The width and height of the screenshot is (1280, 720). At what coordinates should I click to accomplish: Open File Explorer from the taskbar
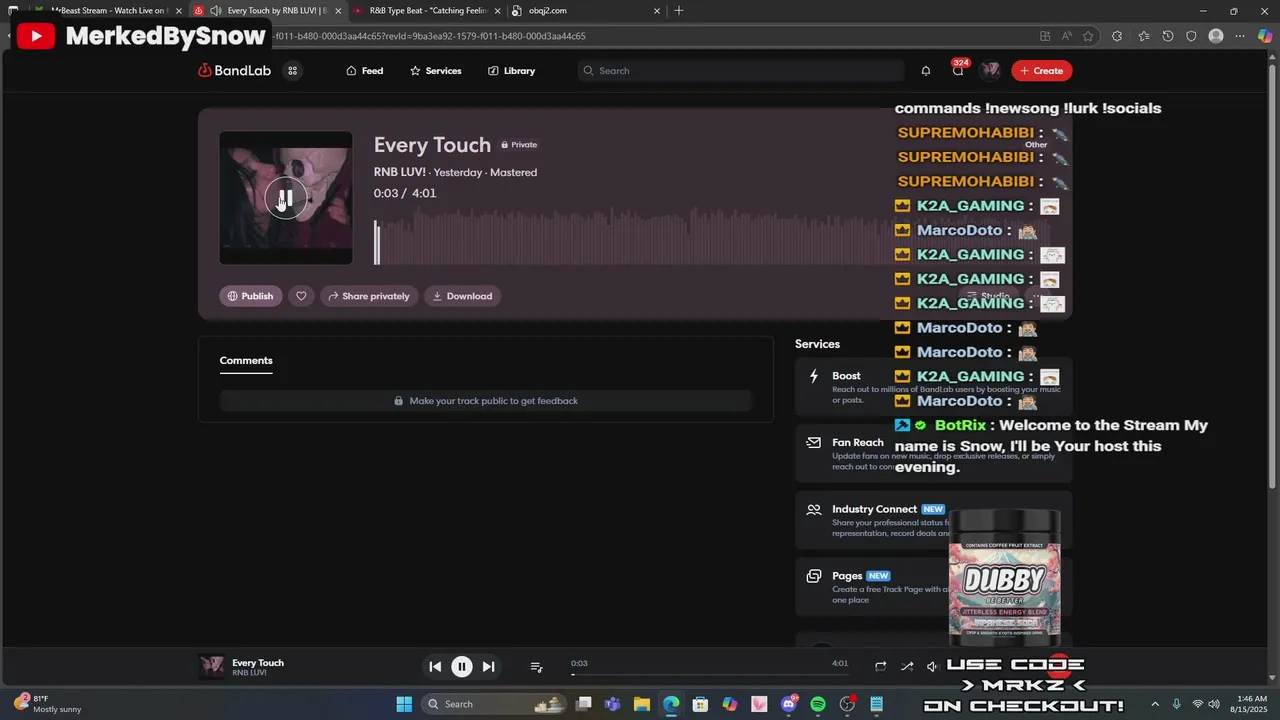[642, 704]
